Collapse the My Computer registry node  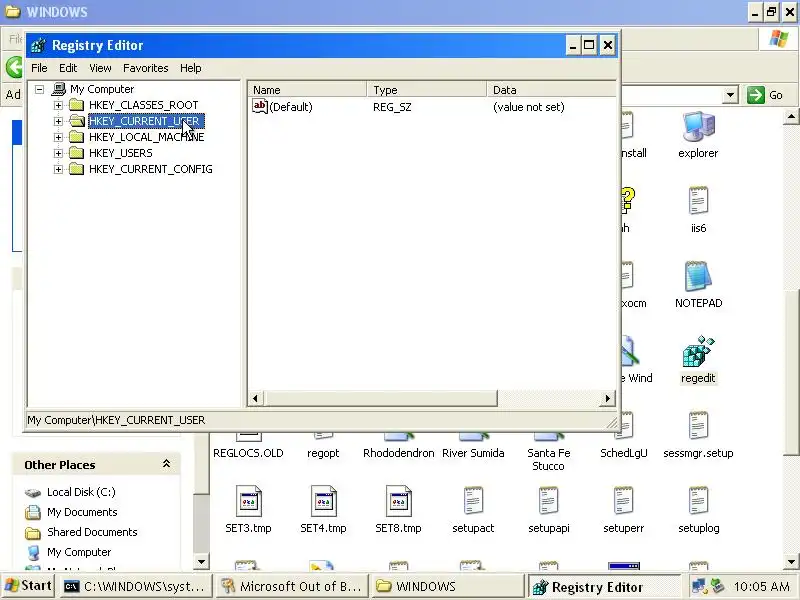point(39,89)
